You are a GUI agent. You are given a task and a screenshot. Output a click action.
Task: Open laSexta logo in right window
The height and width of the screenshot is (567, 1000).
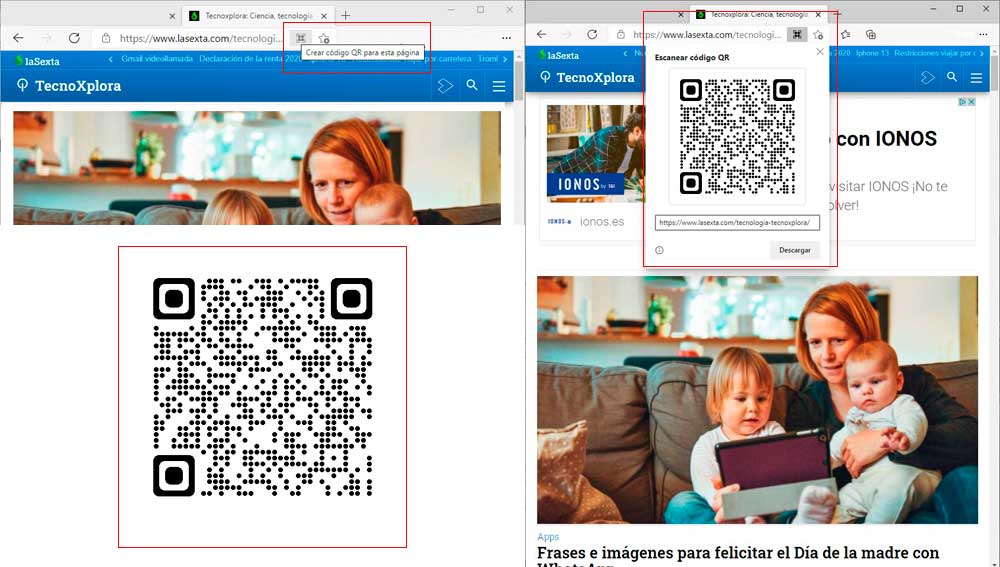(x=559, y=55)
